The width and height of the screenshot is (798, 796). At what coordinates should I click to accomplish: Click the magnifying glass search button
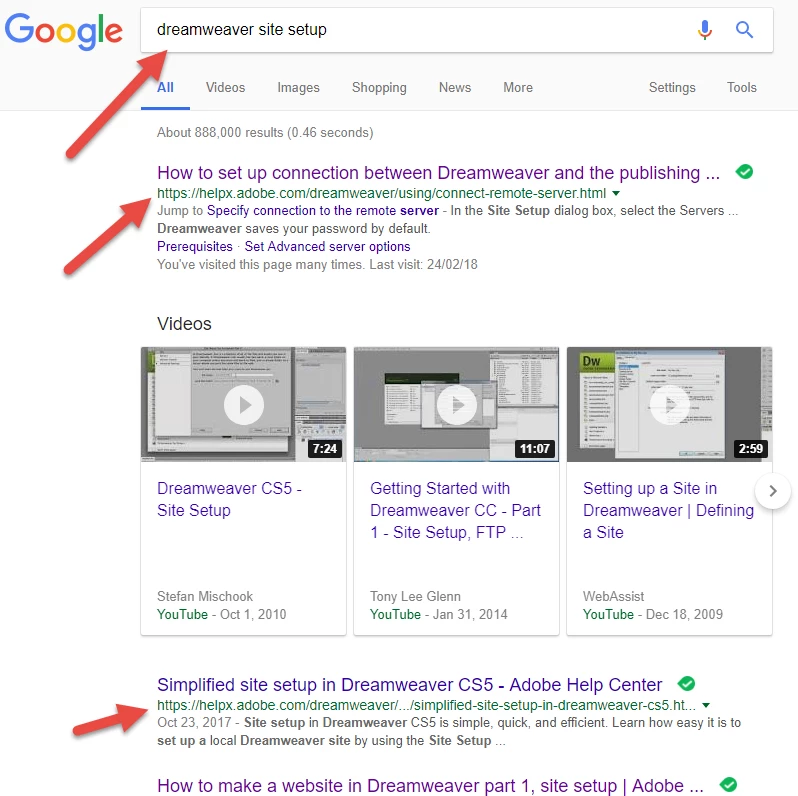coord(744,30)
